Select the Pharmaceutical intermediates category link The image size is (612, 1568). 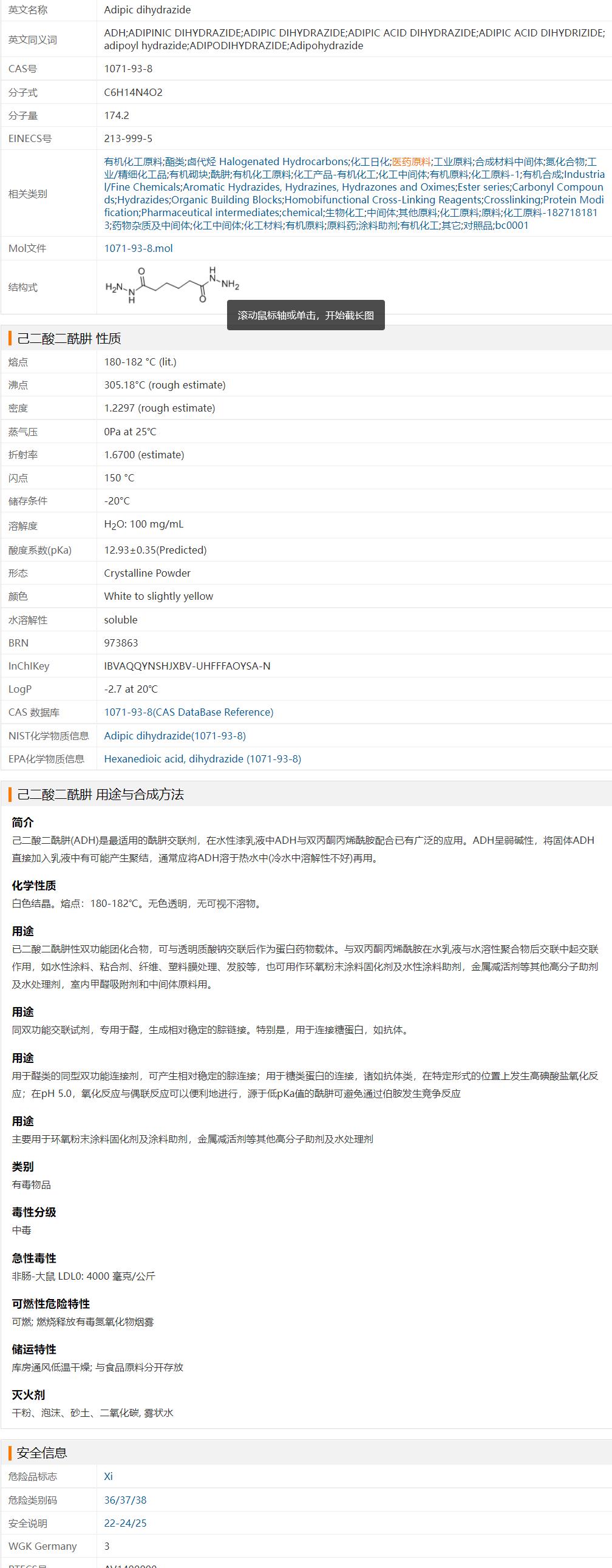[x=210, y=213]
